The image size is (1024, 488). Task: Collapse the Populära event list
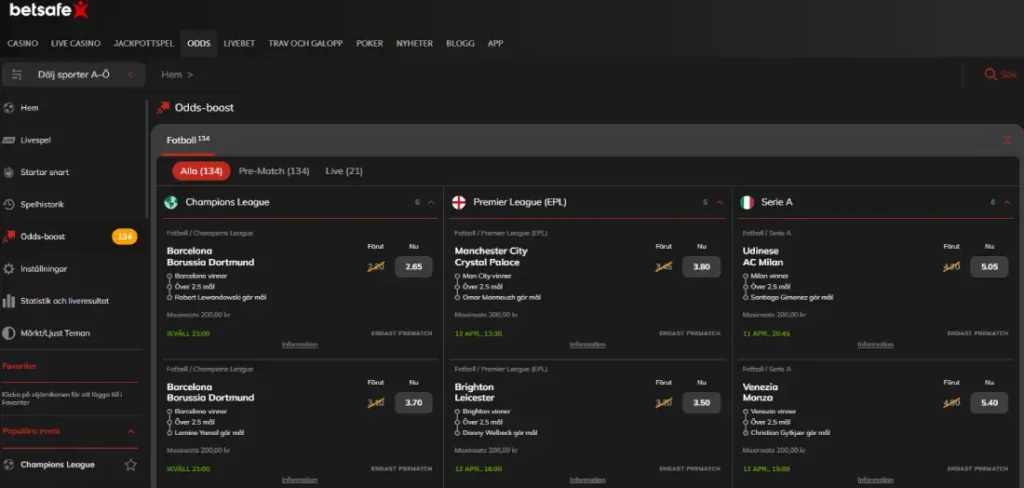pyautogui.click(x=130, y=431)
